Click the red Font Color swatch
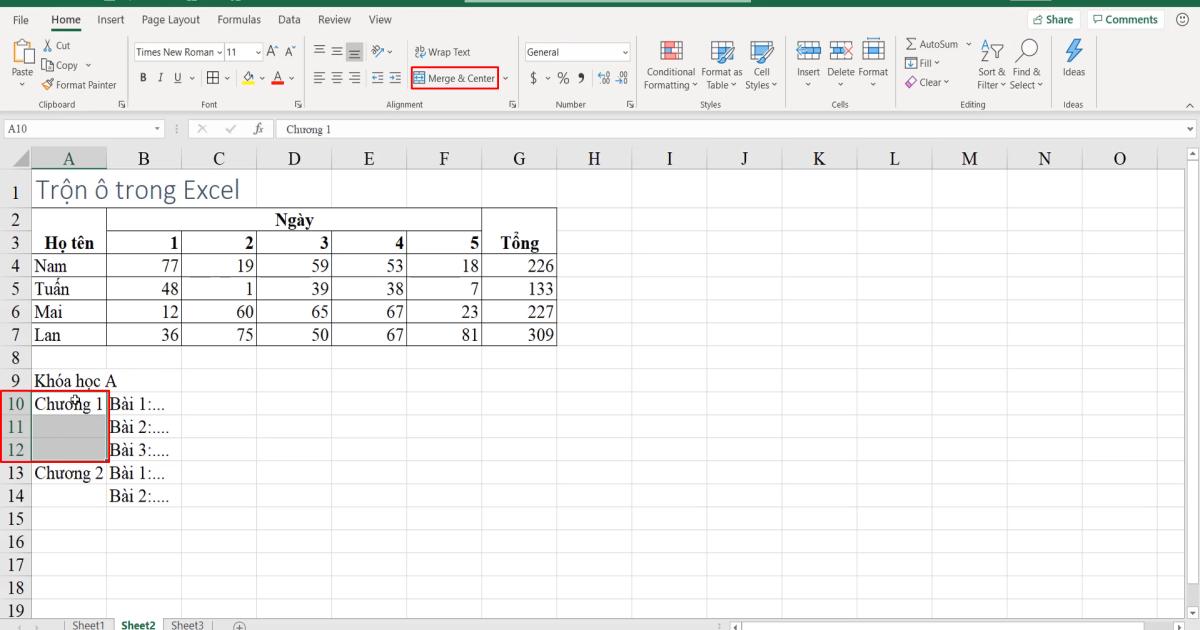 pos(278,78)
